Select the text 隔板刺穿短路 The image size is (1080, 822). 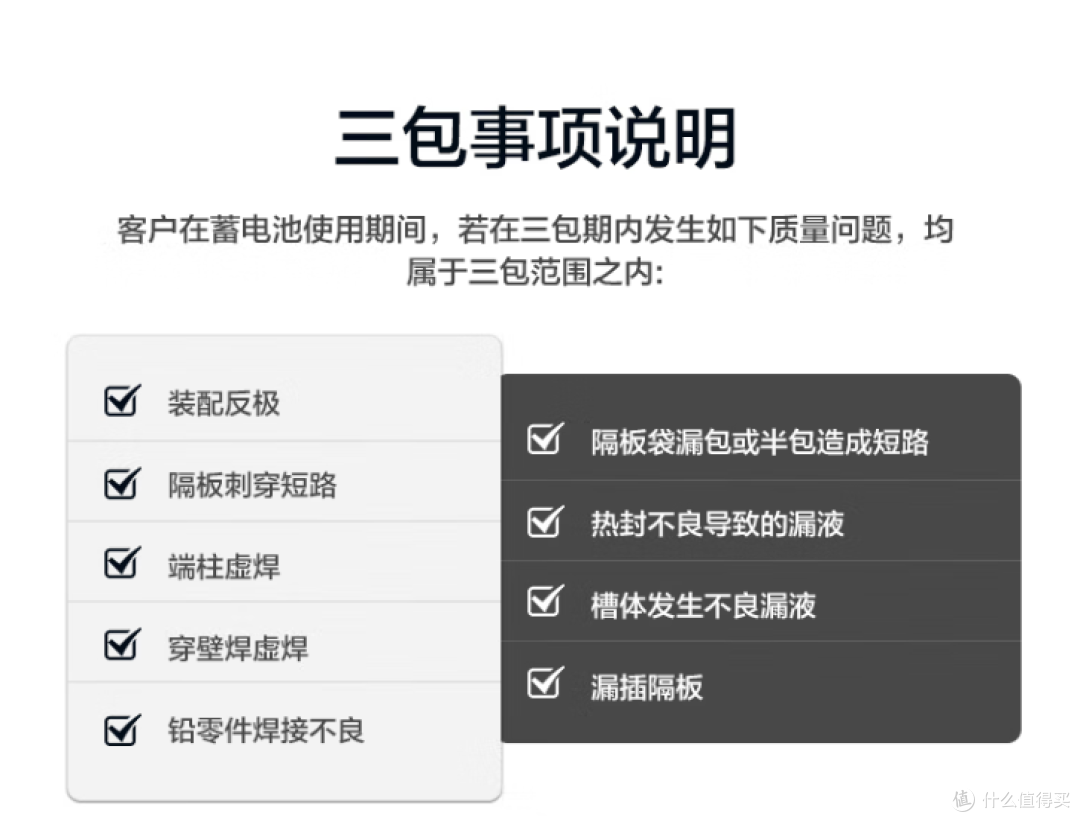(x=252, y=485)
